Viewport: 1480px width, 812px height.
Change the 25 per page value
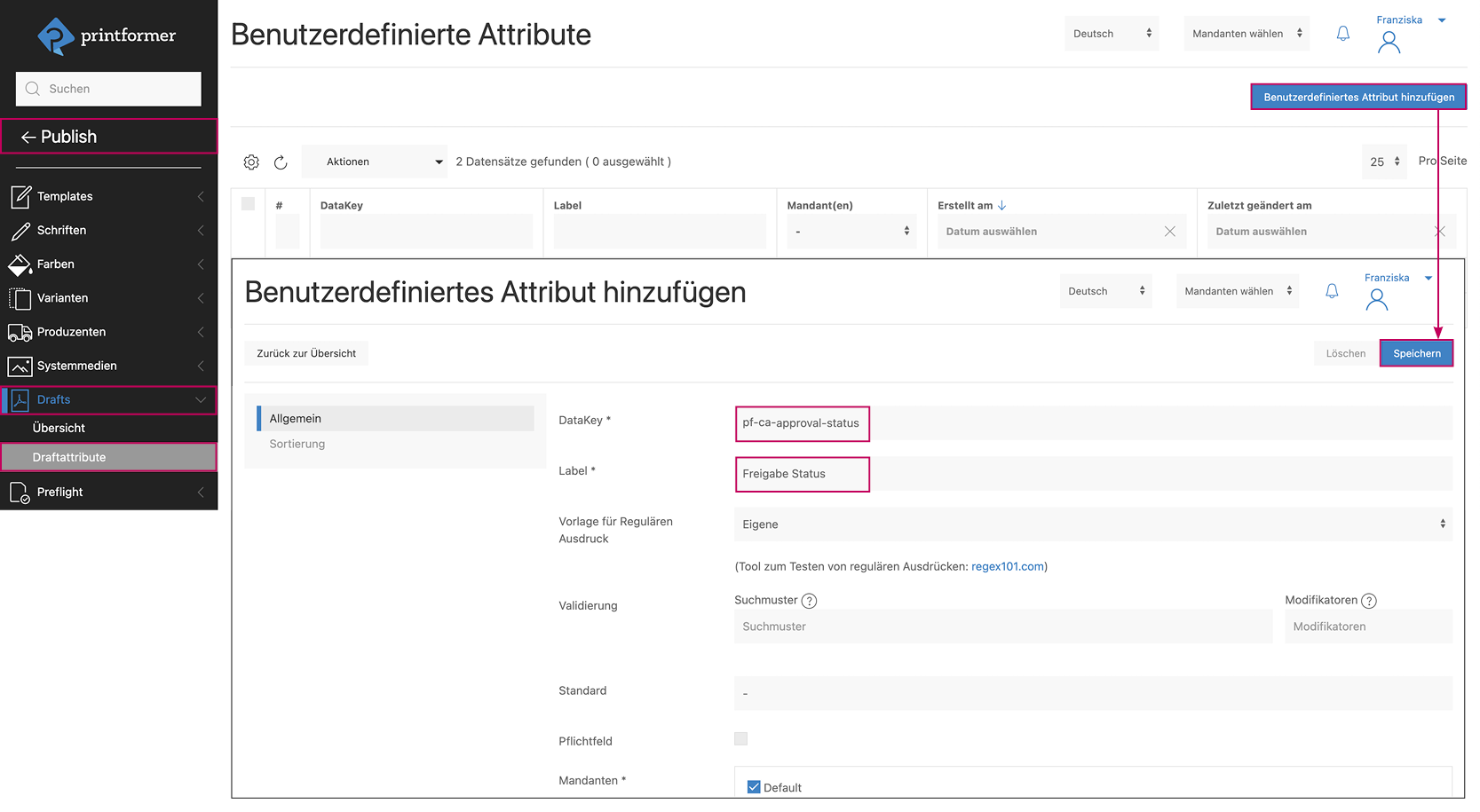coord(1384,162)
